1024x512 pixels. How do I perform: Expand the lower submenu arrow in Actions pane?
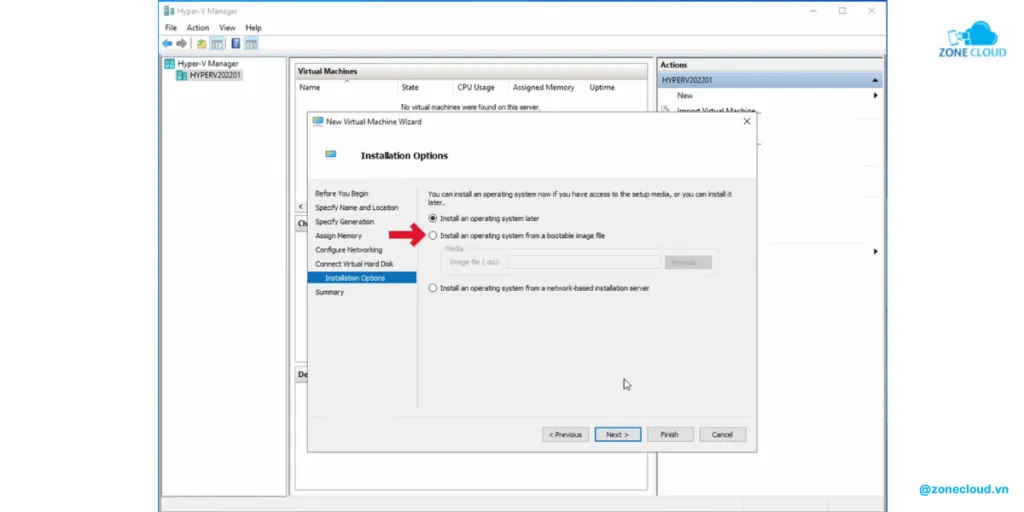(875, 251)
